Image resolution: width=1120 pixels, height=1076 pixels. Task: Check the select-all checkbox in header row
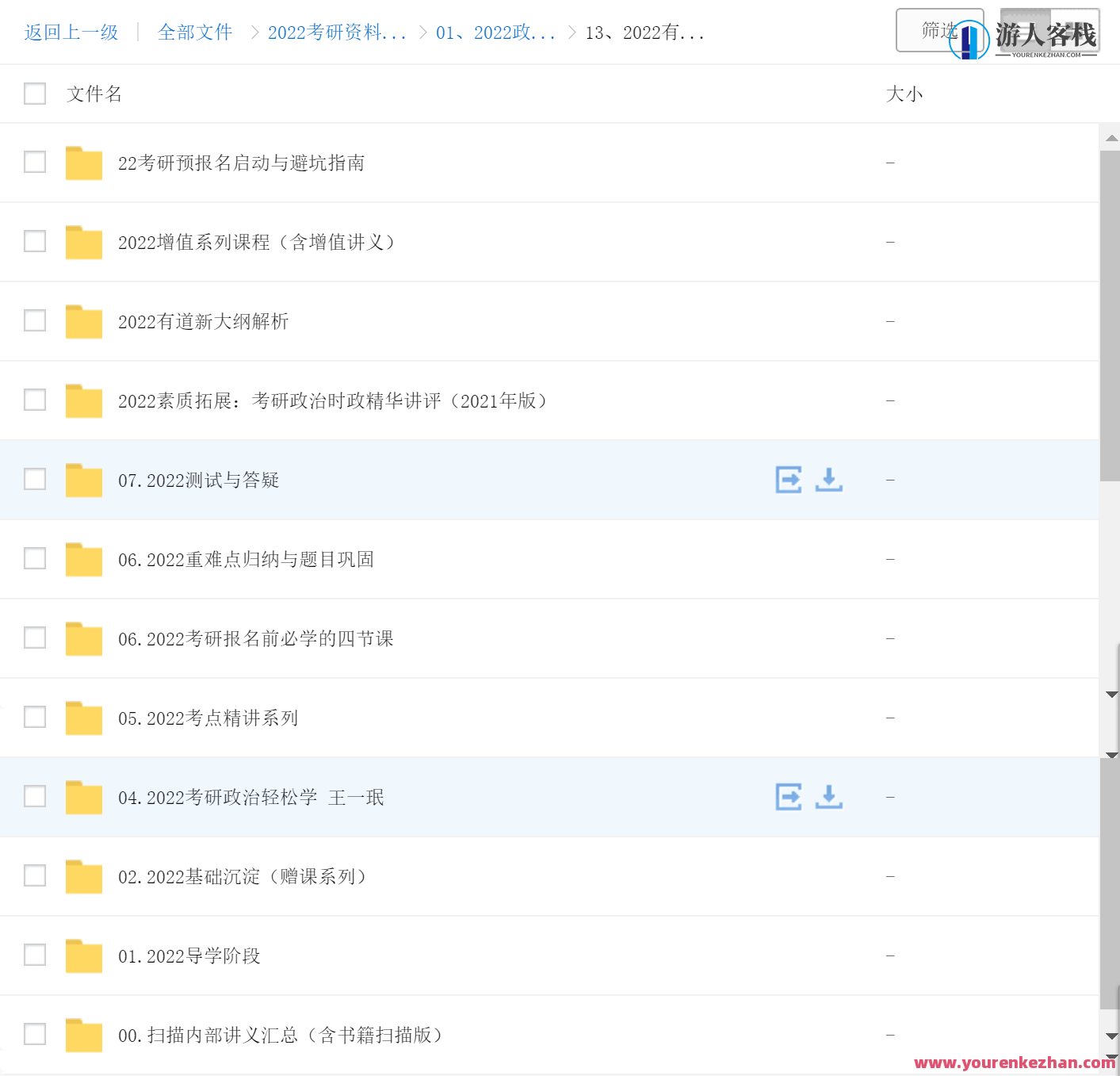point(35,94)
